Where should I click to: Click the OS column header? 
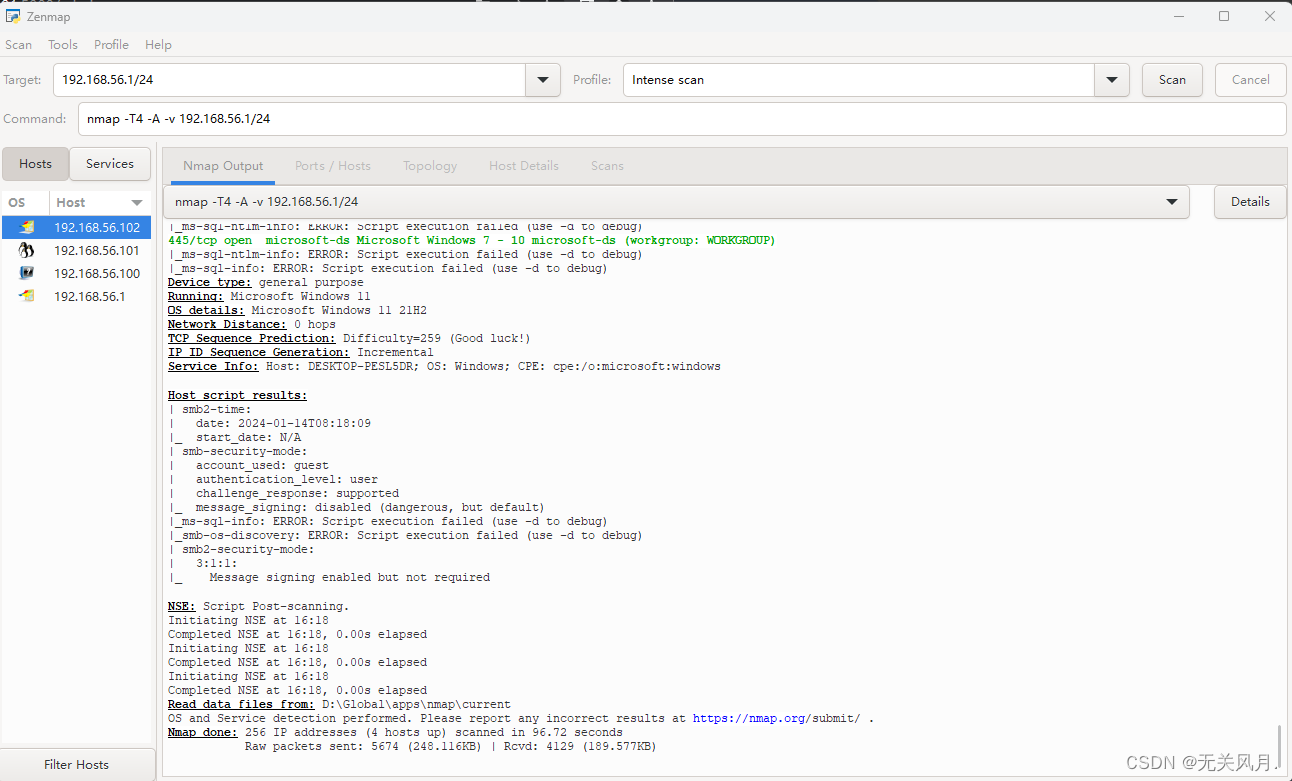(x=25, y=202)
